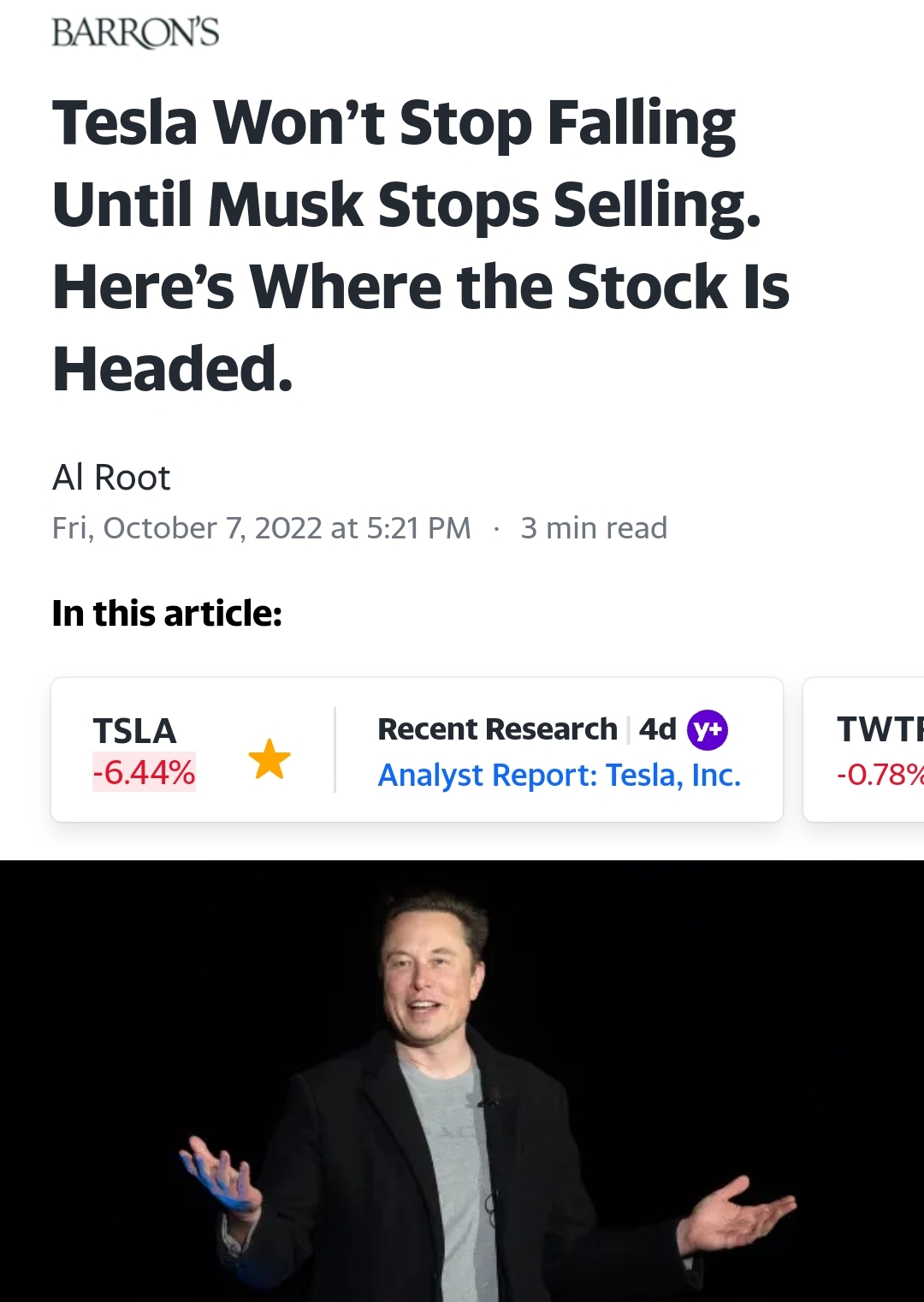Open the article's lead photo

pyautogui.click(x=462, y=1080)
